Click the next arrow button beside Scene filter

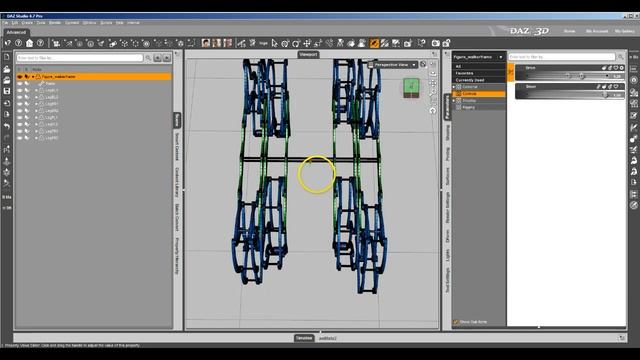click(167, 58)
